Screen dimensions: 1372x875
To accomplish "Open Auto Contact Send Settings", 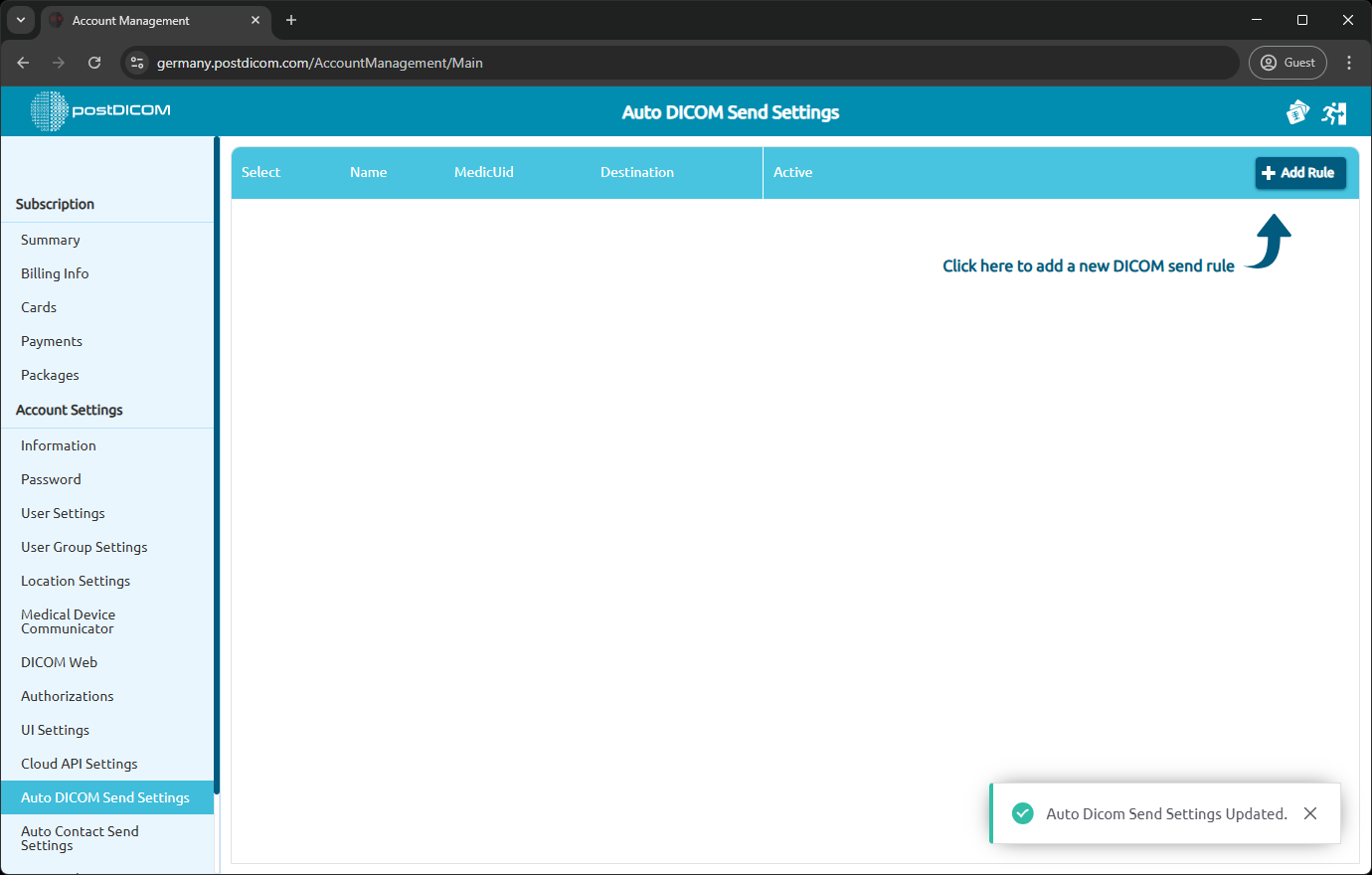I will pyautogui.click(x=80, y=838).
